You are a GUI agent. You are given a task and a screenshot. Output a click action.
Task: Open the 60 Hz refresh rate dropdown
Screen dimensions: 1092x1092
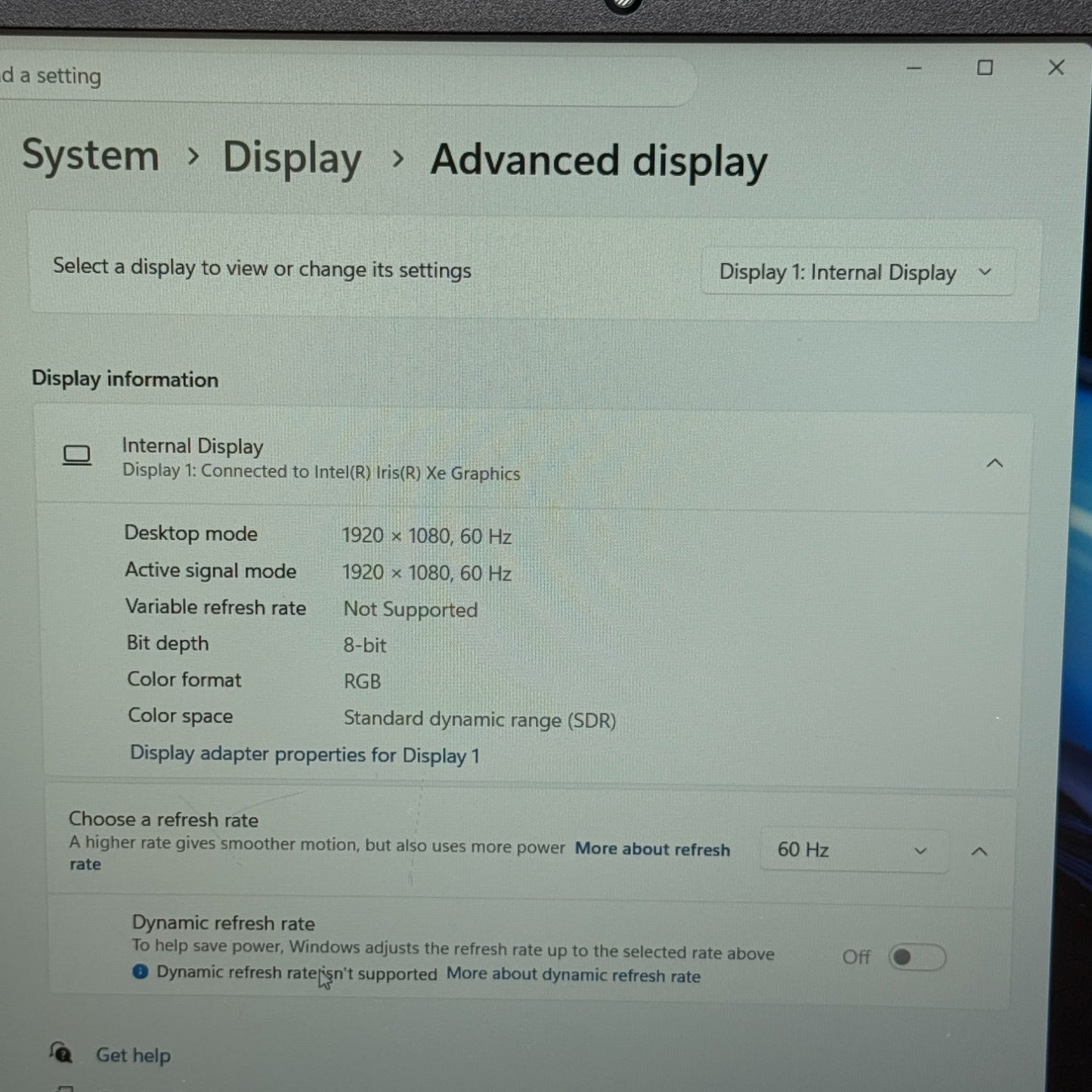[x=854, y=850]
